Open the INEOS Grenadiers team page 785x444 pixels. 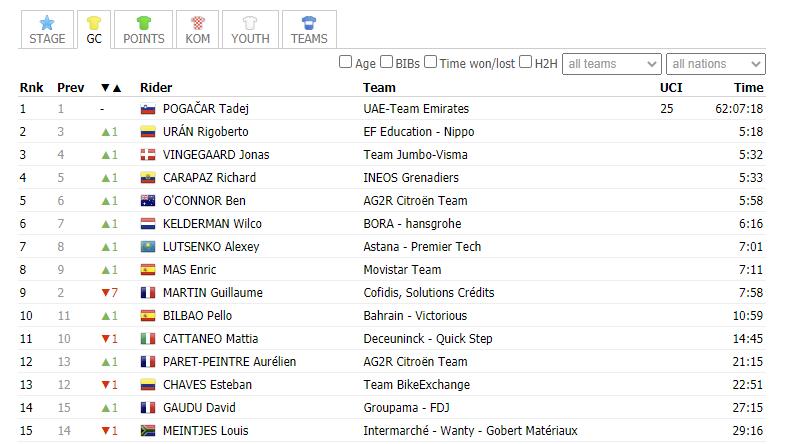tap(411, 178)
